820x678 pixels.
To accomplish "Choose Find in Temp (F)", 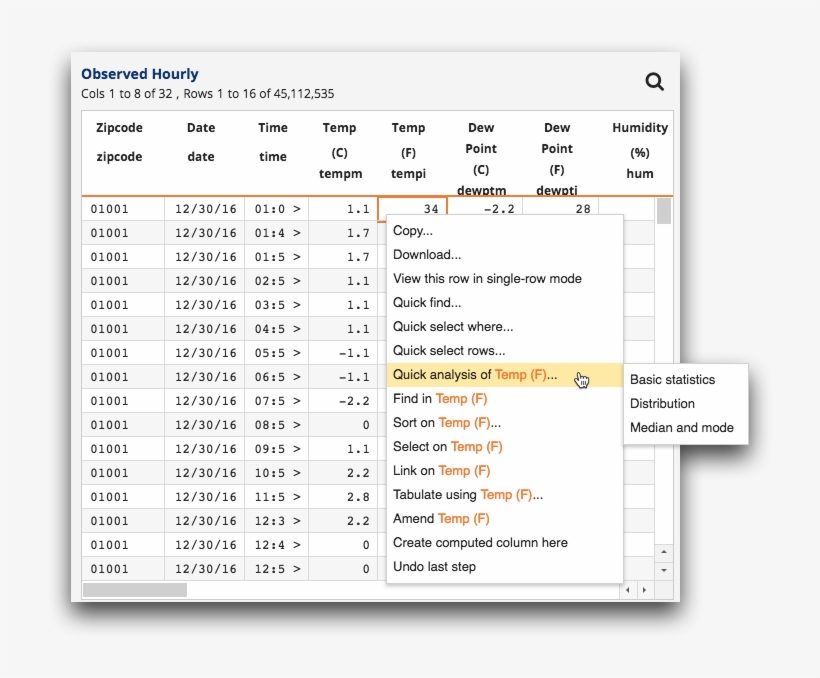I will click(x=505, y=399).
